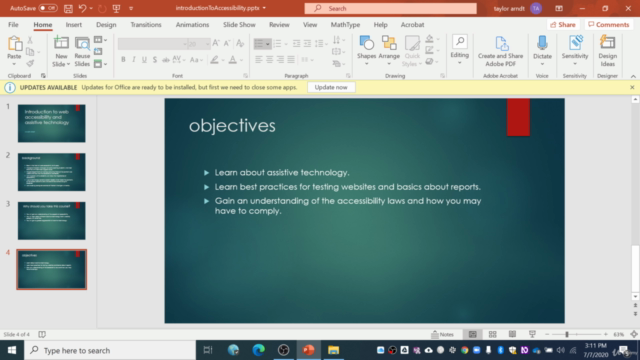Start presentation from beginning icon
The width and height of the screenshot is (640, 360).
pyautogui.click(x=116, y=8)
